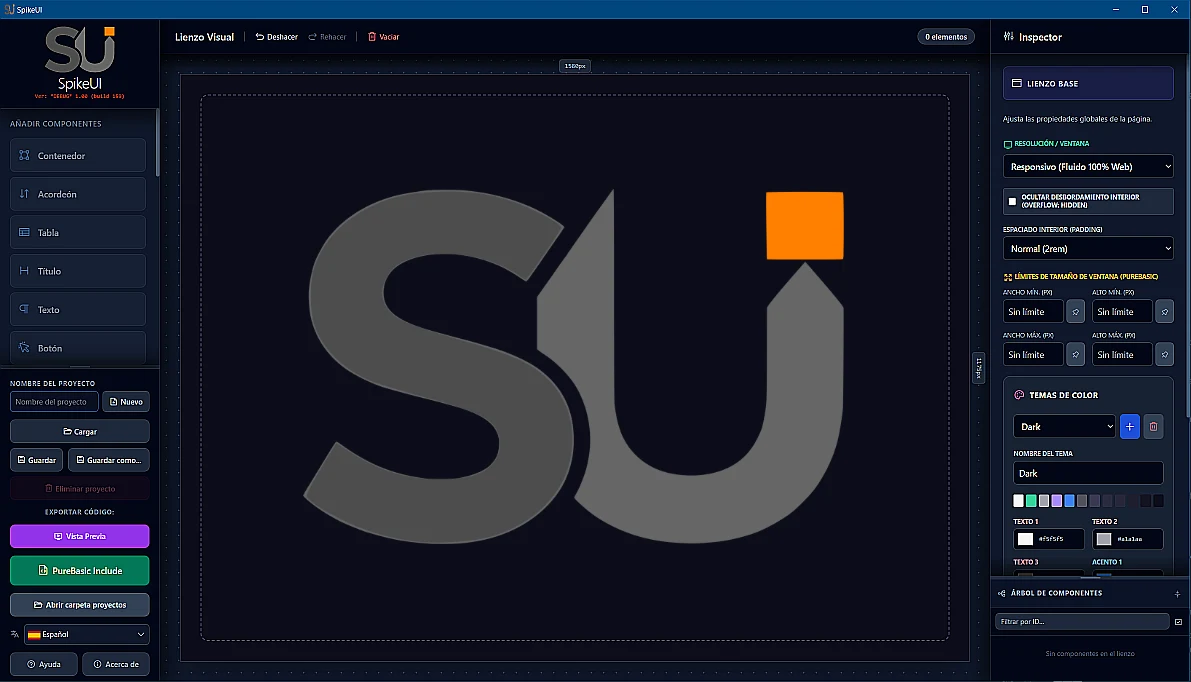Click Cargar to load a project
Screen dimensions: 1191x682
(79, 431)
